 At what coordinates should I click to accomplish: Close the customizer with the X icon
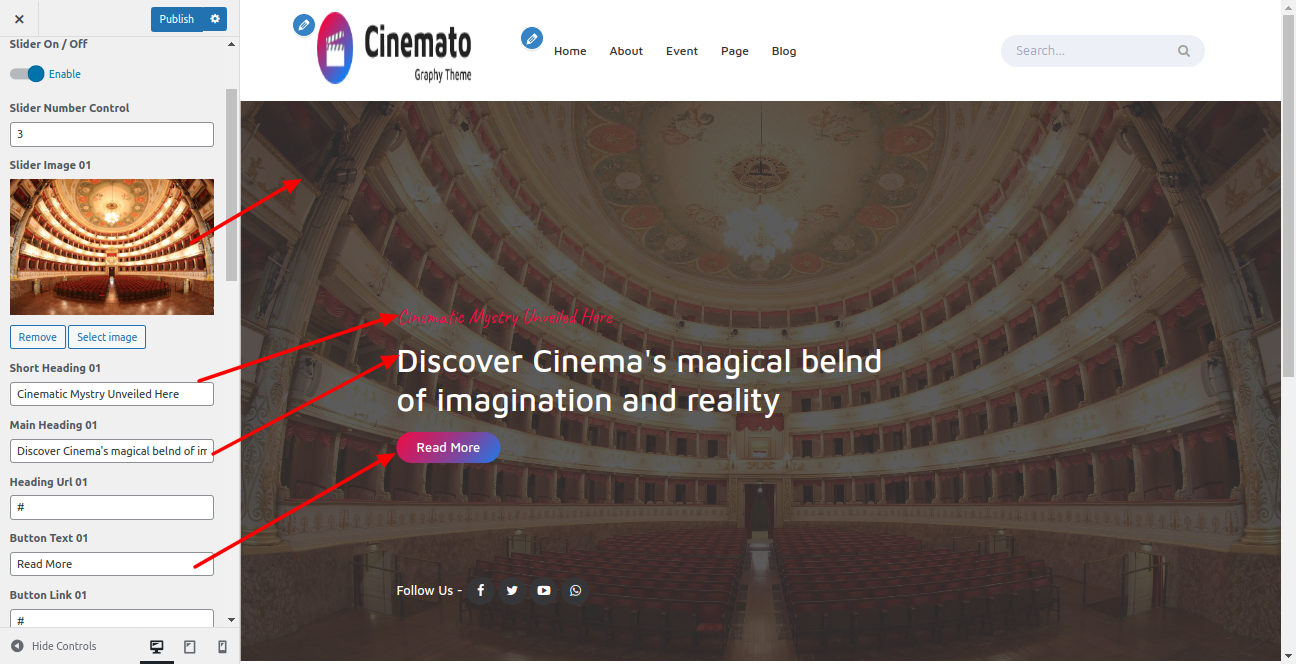19,19
